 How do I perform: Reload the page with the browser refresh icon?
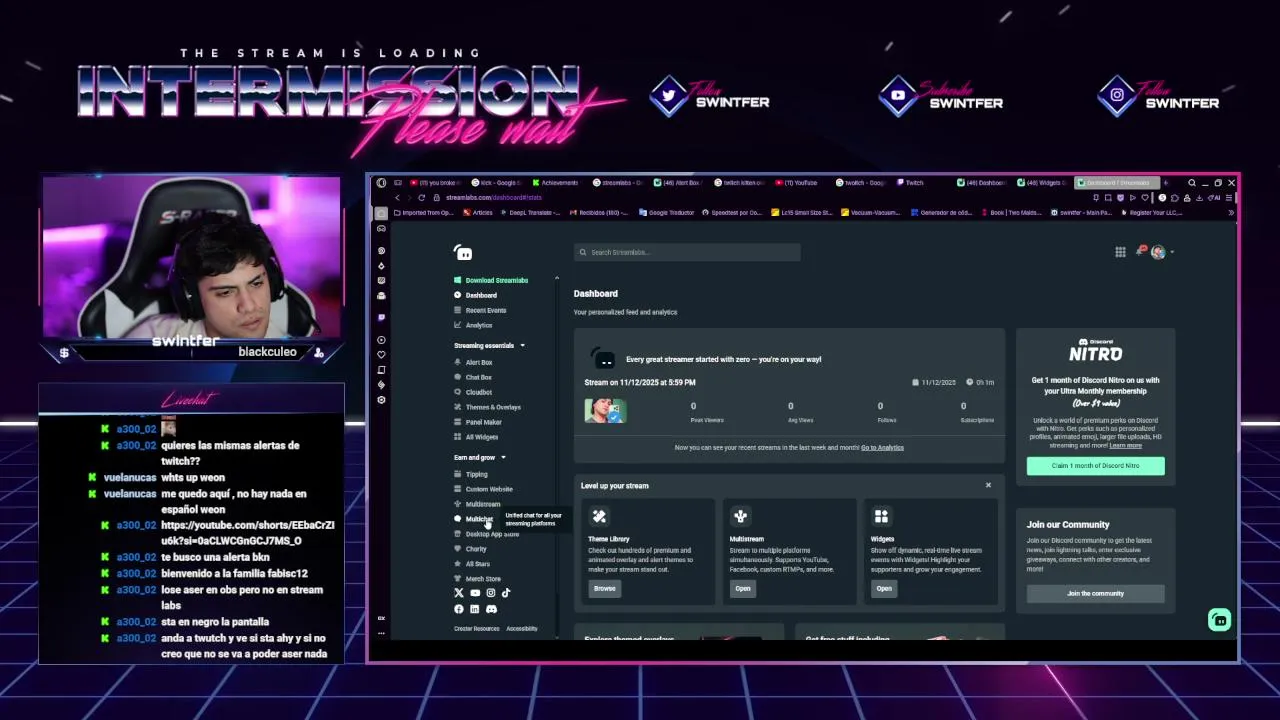tap(421, 197)
